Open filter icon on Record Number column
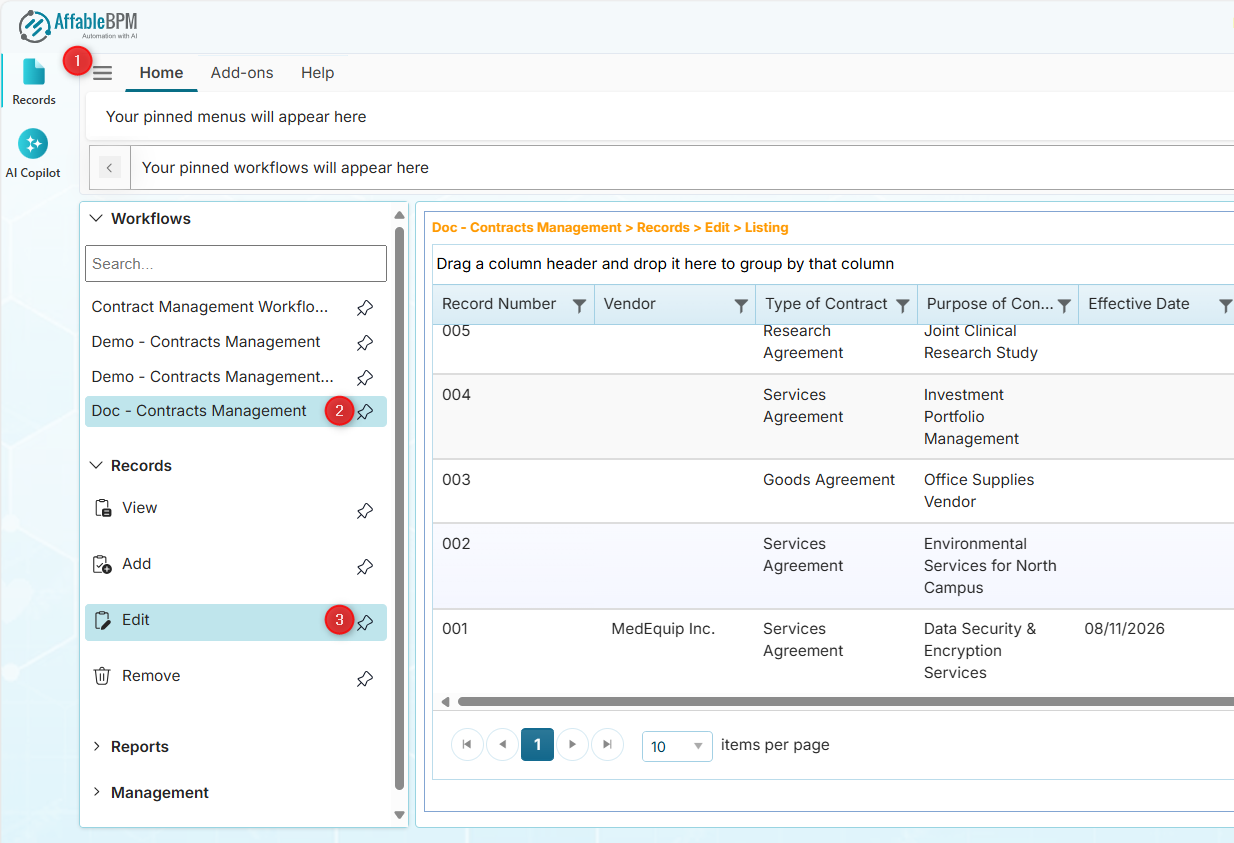 tap(579, 306)
